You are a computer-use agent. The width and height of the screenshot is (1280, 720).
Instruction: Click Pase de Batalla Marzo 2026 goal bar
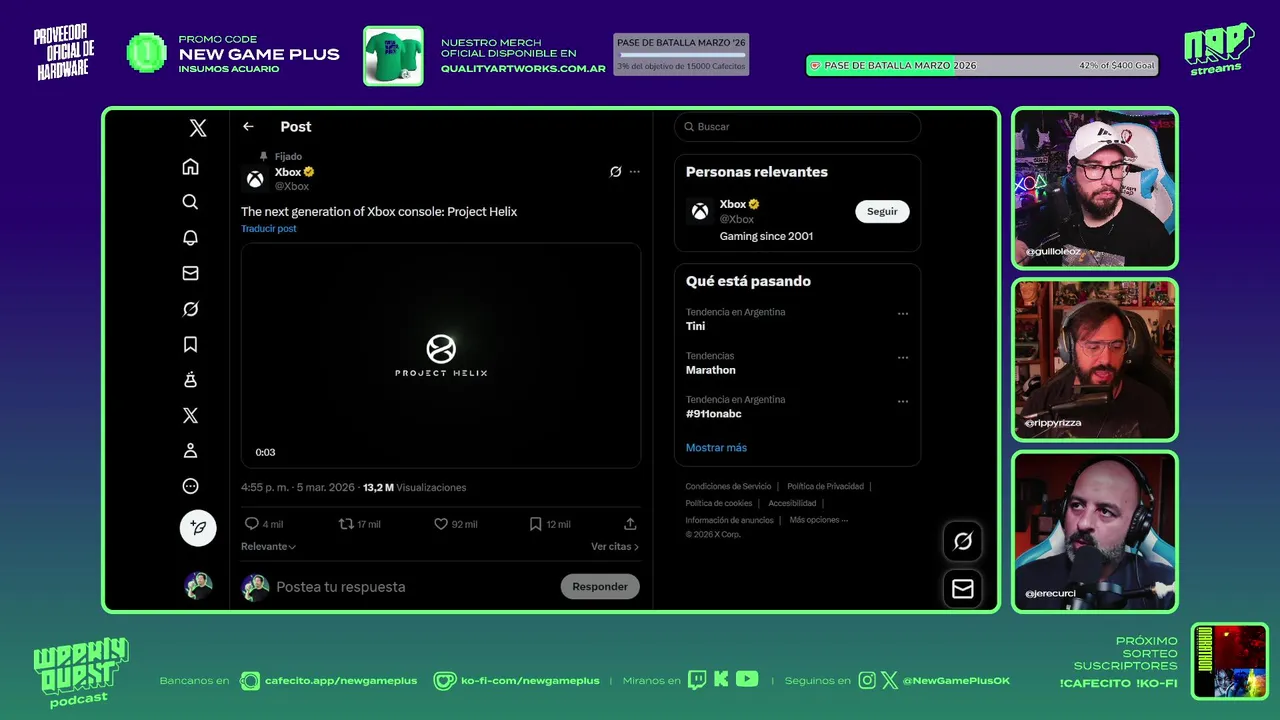(x=982, y=66)
